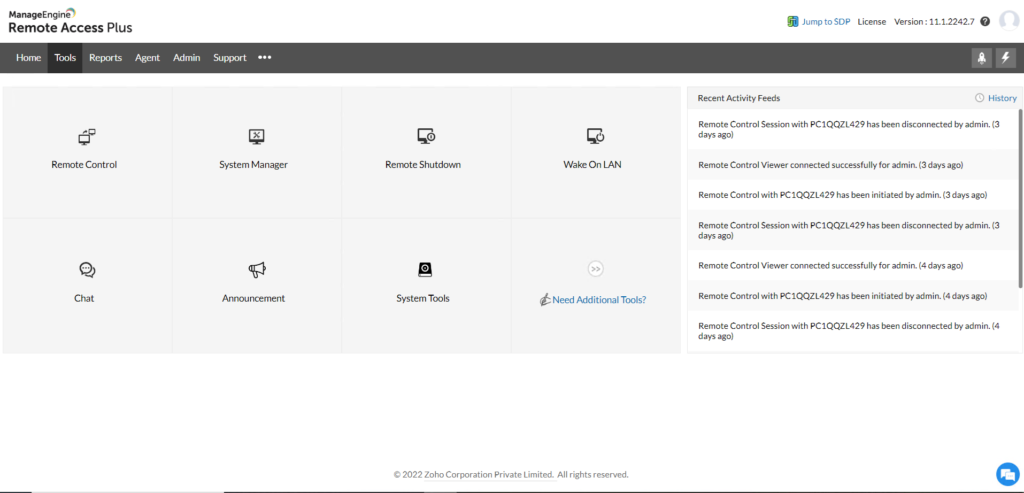The width and height of the screenshot is (1024, 493).
Task: Click the rocket quick launch icon
Action: (981, 57)
